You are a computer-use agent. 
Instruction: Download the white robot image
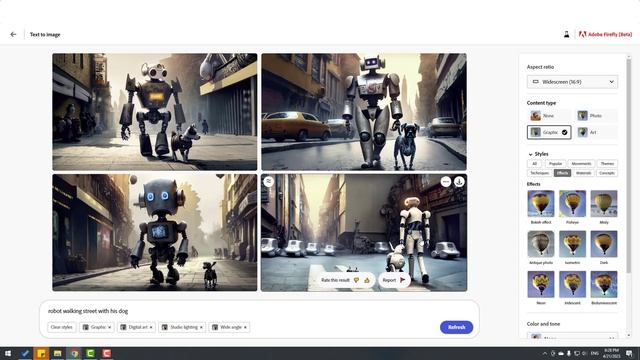(x=459, y=182)
